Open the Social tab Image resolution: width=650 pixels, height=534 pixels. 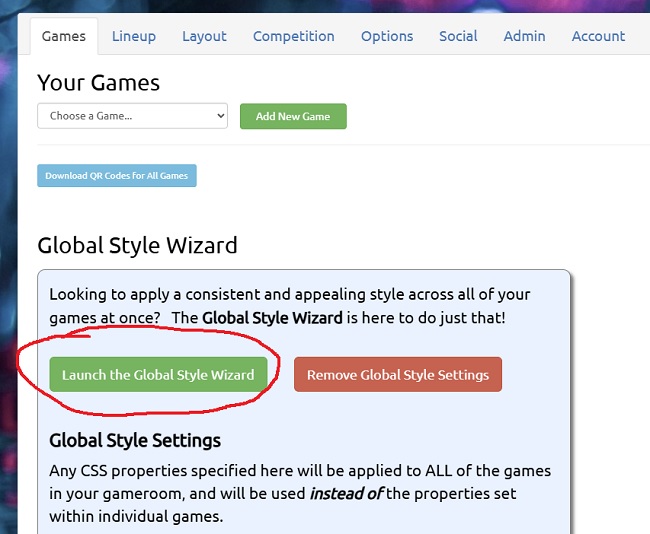458,36
